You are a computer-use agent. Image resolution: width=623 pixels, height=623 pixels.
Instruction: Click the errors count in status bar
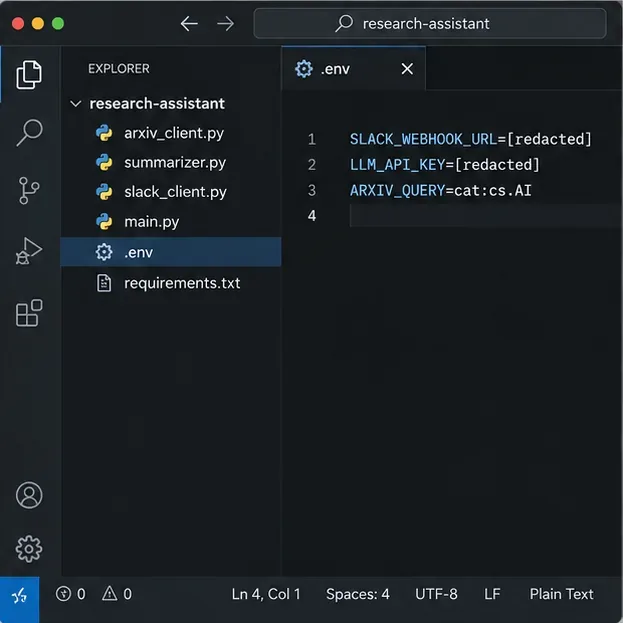coord(70,594)
